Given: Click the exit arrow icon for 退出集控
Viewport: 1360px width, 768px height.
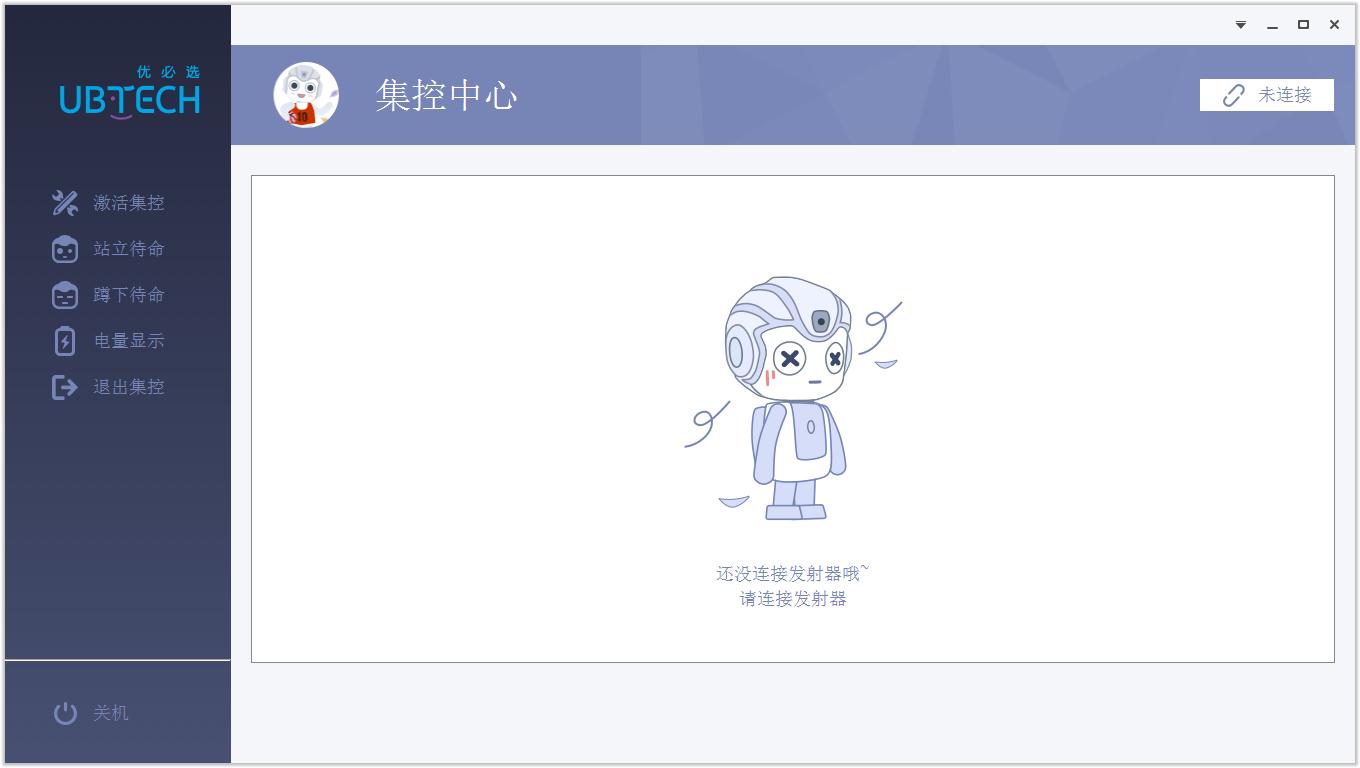Looking at the screenshot, I should 65,387.
